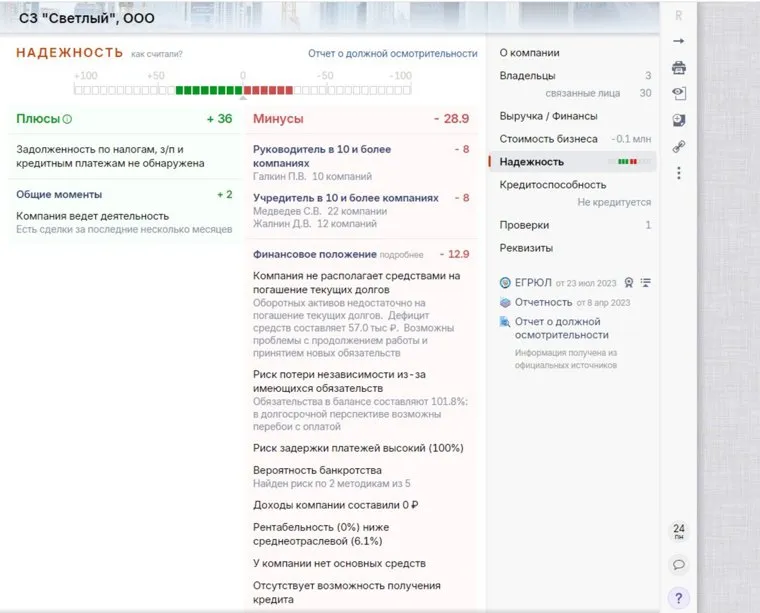Open Руководитель в 10 и более компаниях

(330, 155)
